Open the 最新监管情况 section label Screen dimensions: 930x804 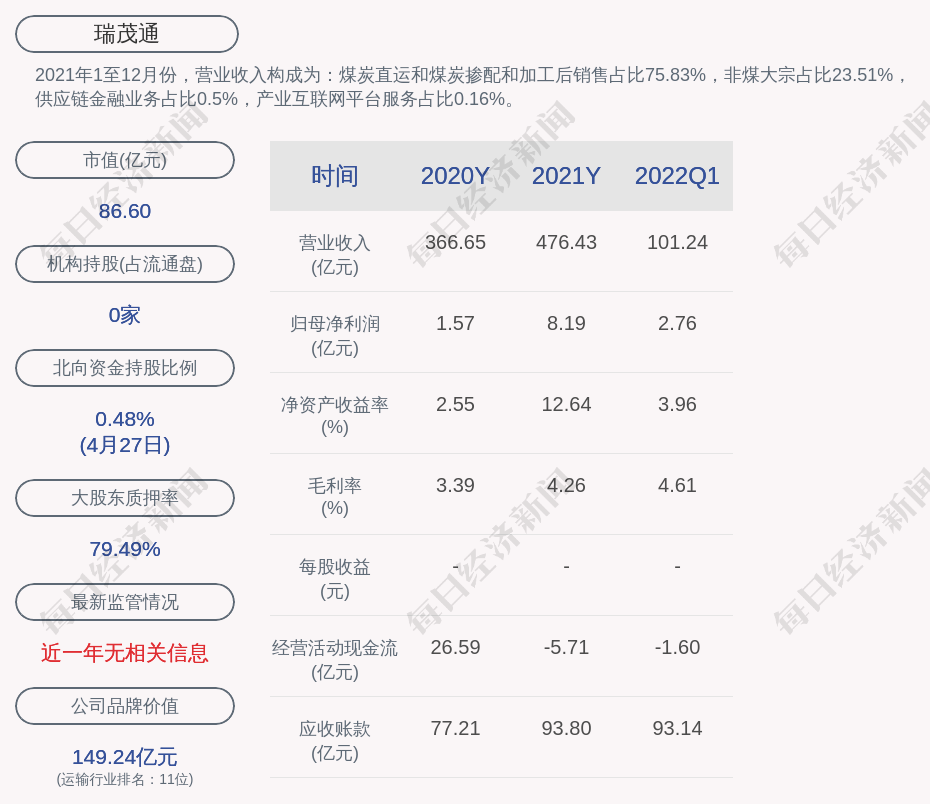(125, 602)
